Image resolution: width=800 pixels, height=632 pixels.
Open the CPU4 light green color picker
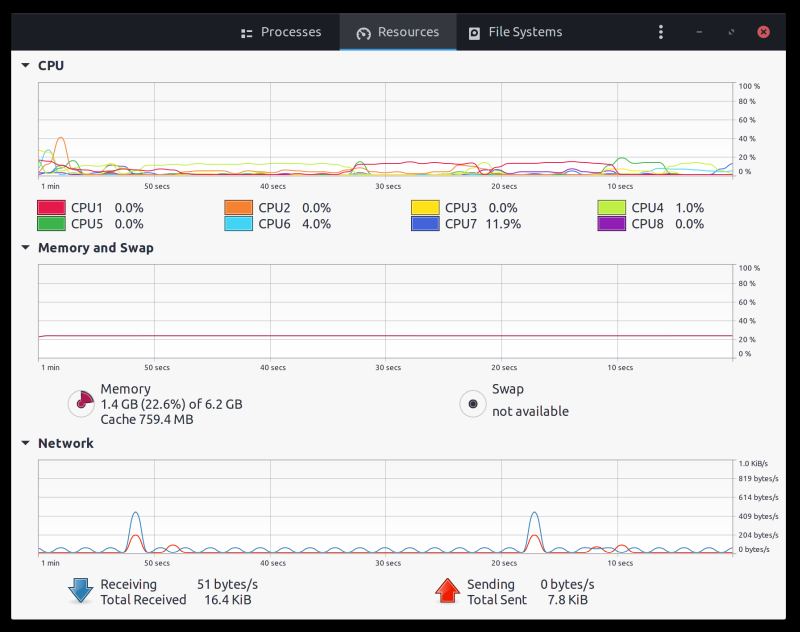pos(611,208)
